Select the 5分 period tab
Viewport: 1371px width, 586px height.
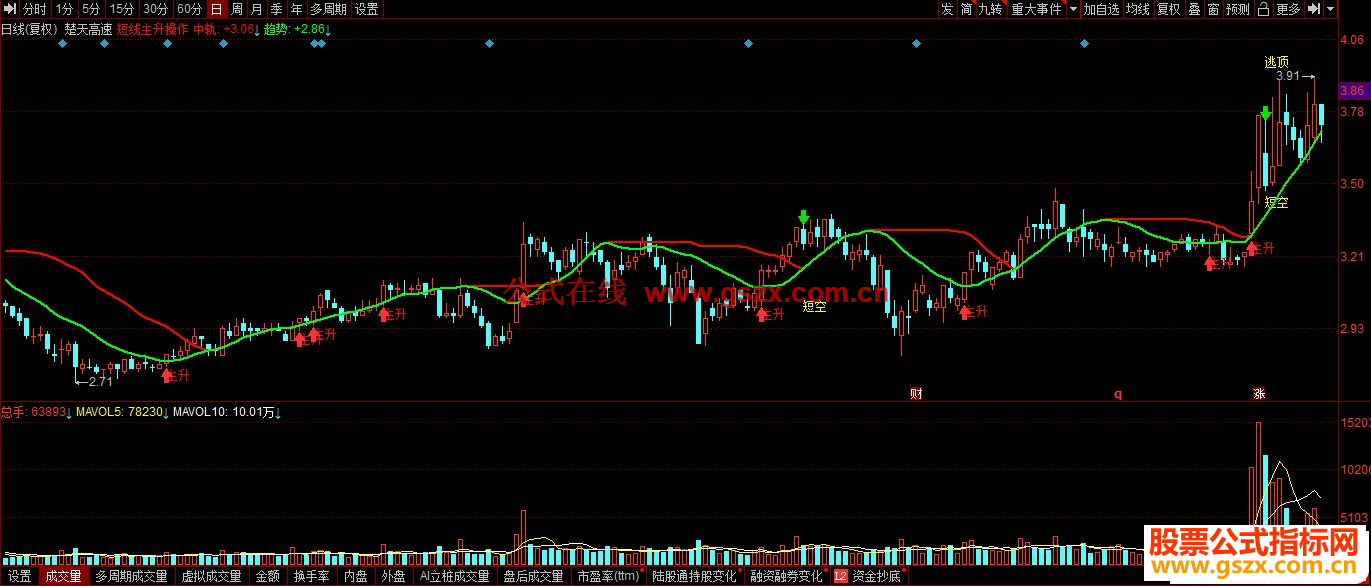(x=91, y=9)
